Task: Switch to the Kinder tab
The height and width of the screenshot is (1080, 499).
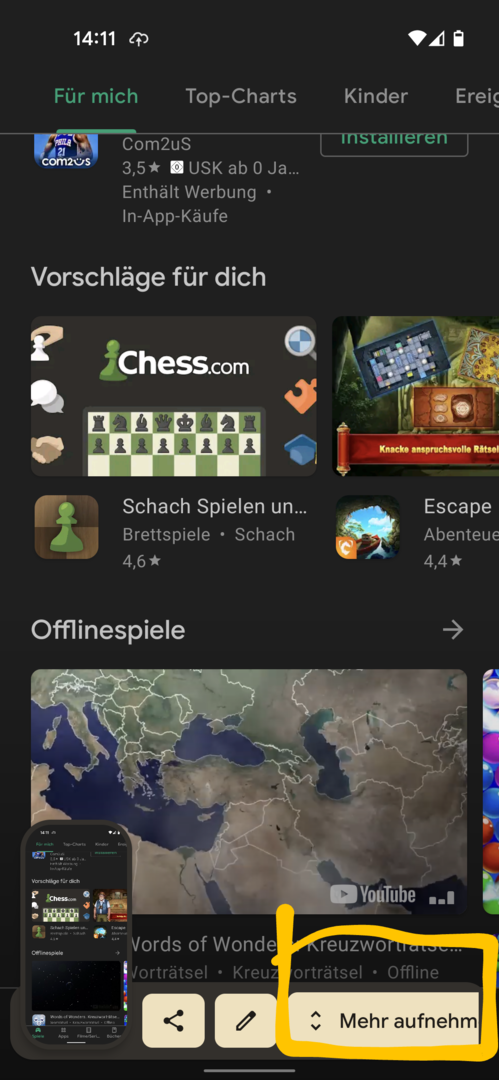Action: click(x=376, y=96)
